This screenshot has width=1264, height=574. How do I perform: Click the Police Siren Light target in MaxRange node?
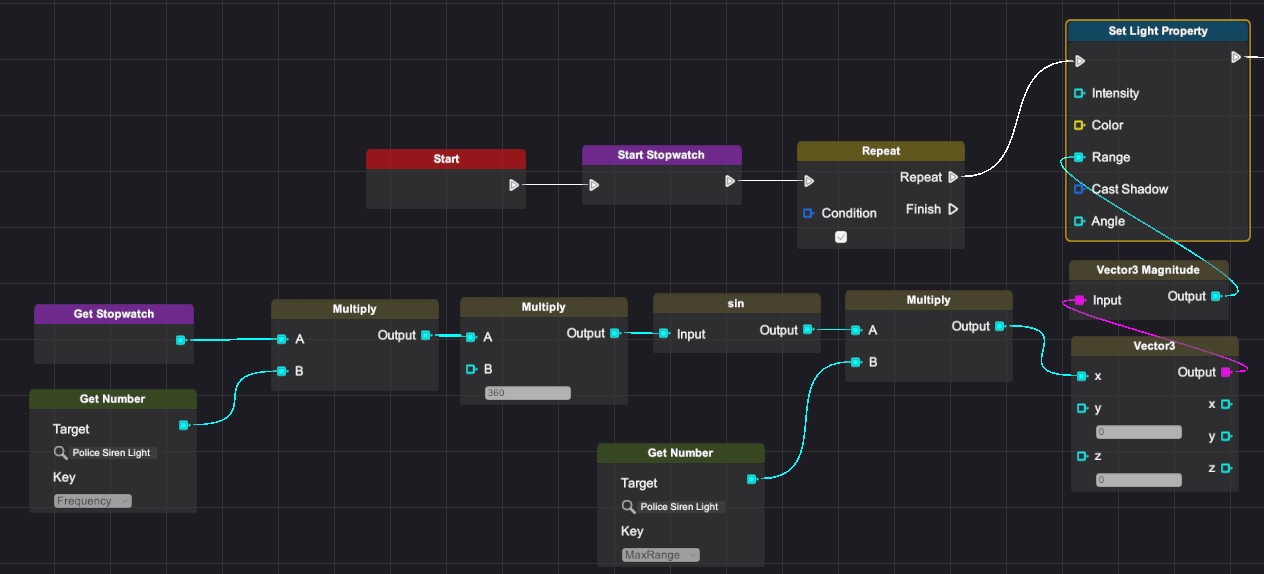click(679, 507)
